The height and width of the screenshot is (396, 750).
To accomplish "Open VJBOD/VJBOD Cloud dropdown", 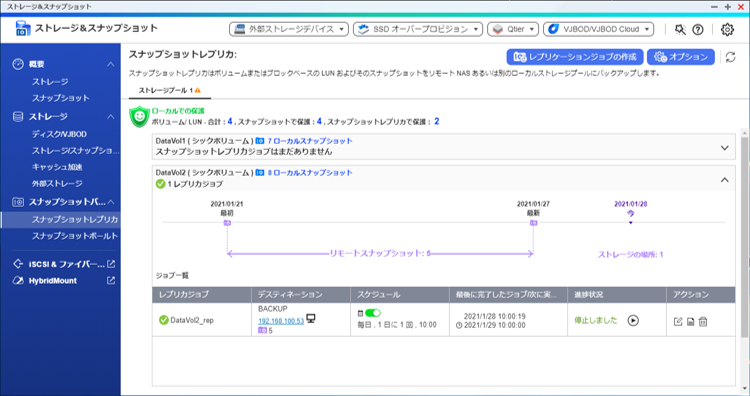I will [x=598, y=29].
